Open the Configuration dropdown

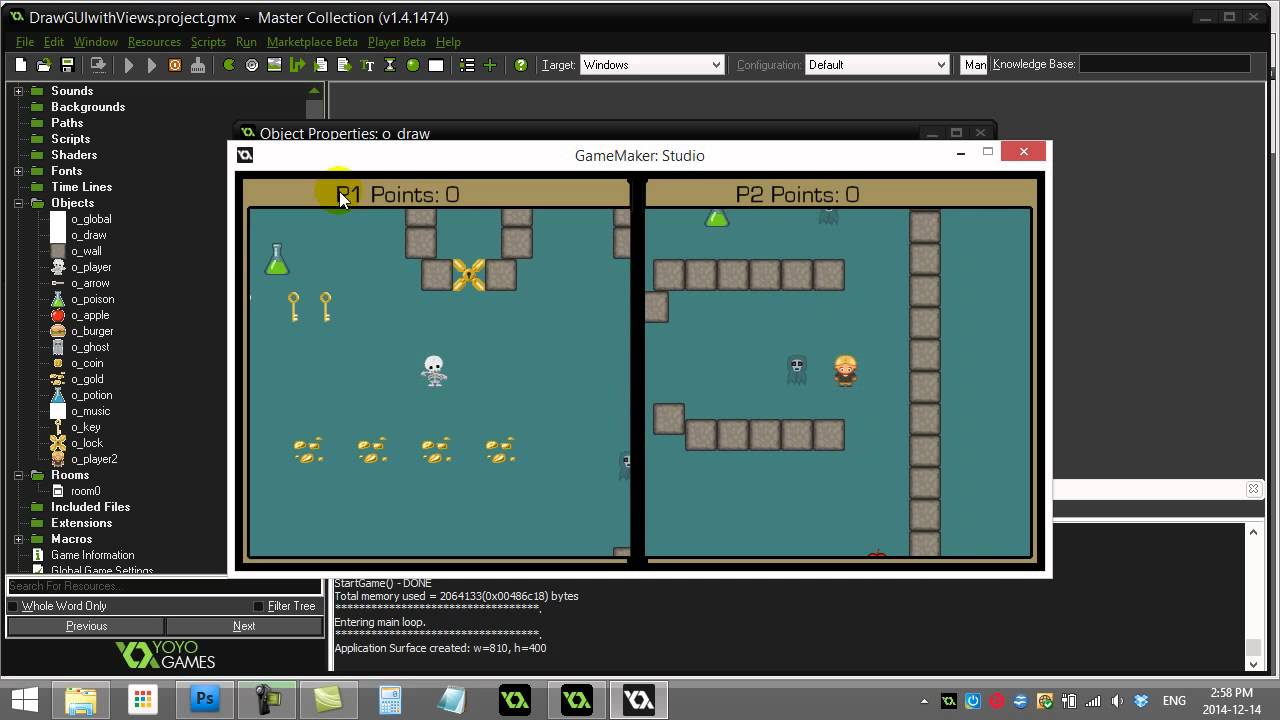point(877,65)
